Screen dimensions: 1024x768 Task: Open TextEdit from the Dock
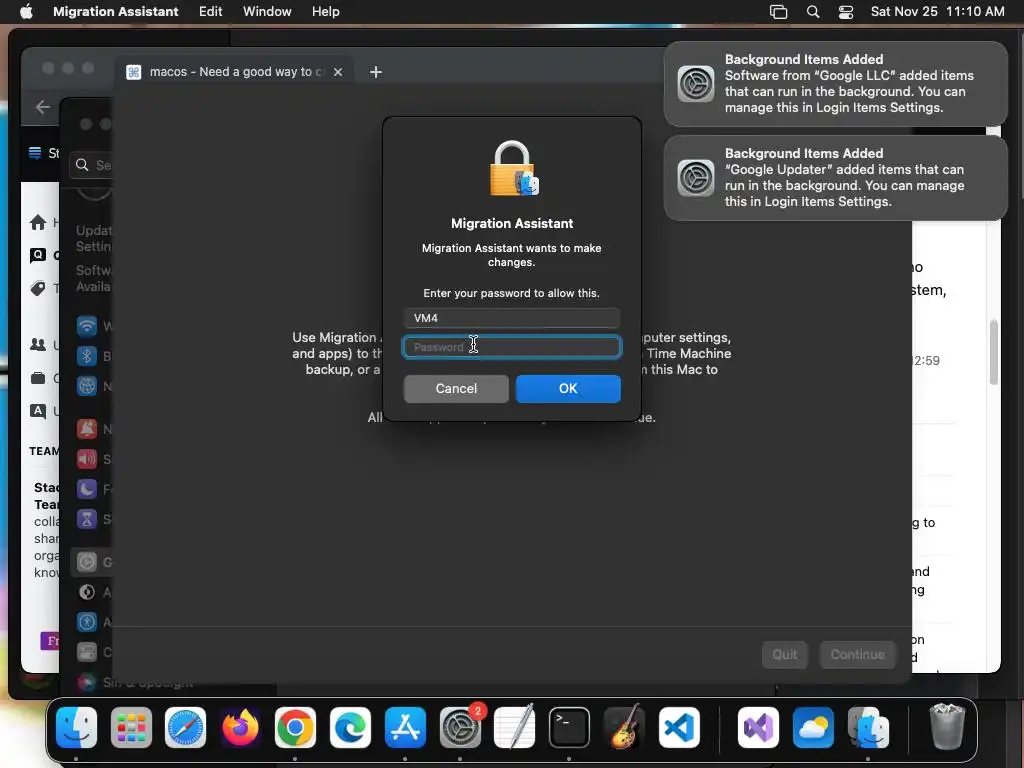[x=515, y=728]
